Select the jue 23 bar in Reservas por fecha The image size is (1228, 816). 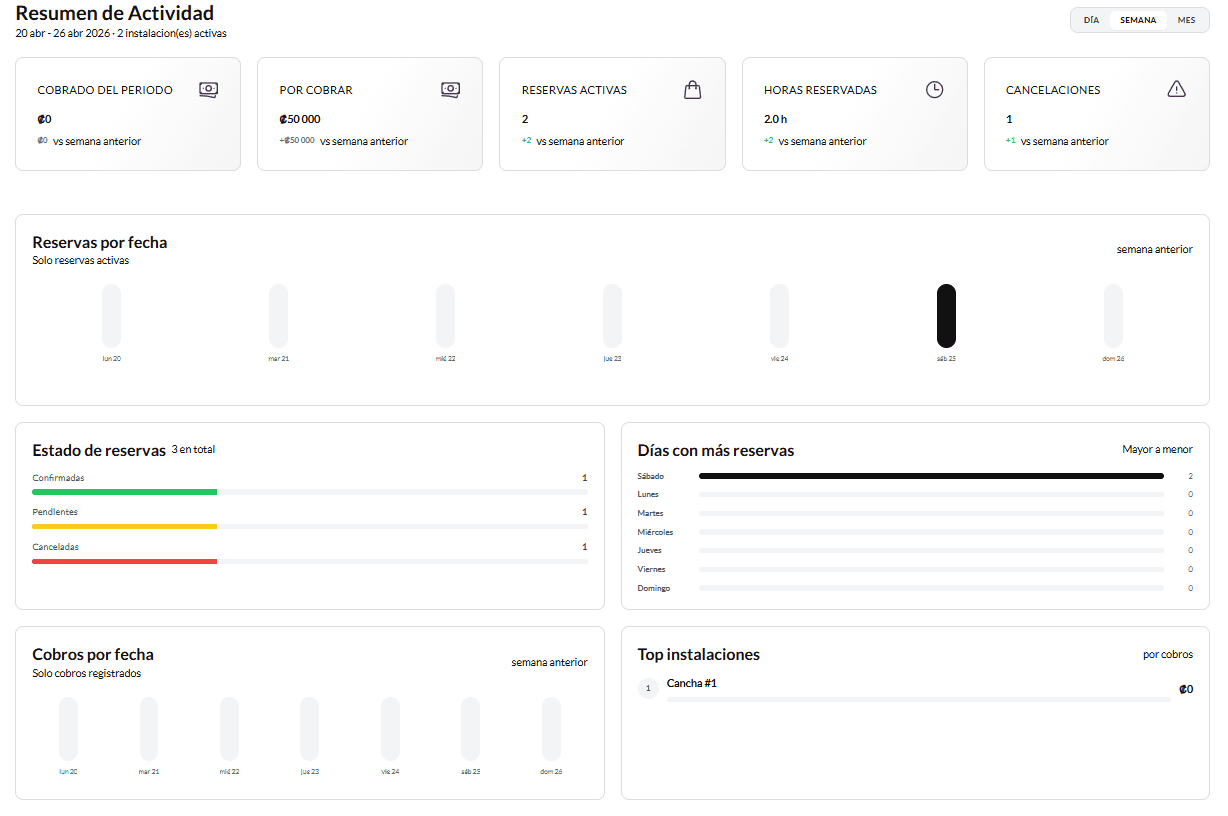tap(612, 316)
